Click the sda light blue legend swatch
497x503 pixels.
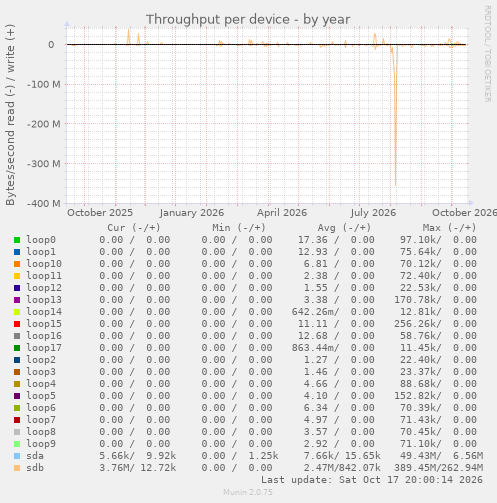click(x=17, y=456)
